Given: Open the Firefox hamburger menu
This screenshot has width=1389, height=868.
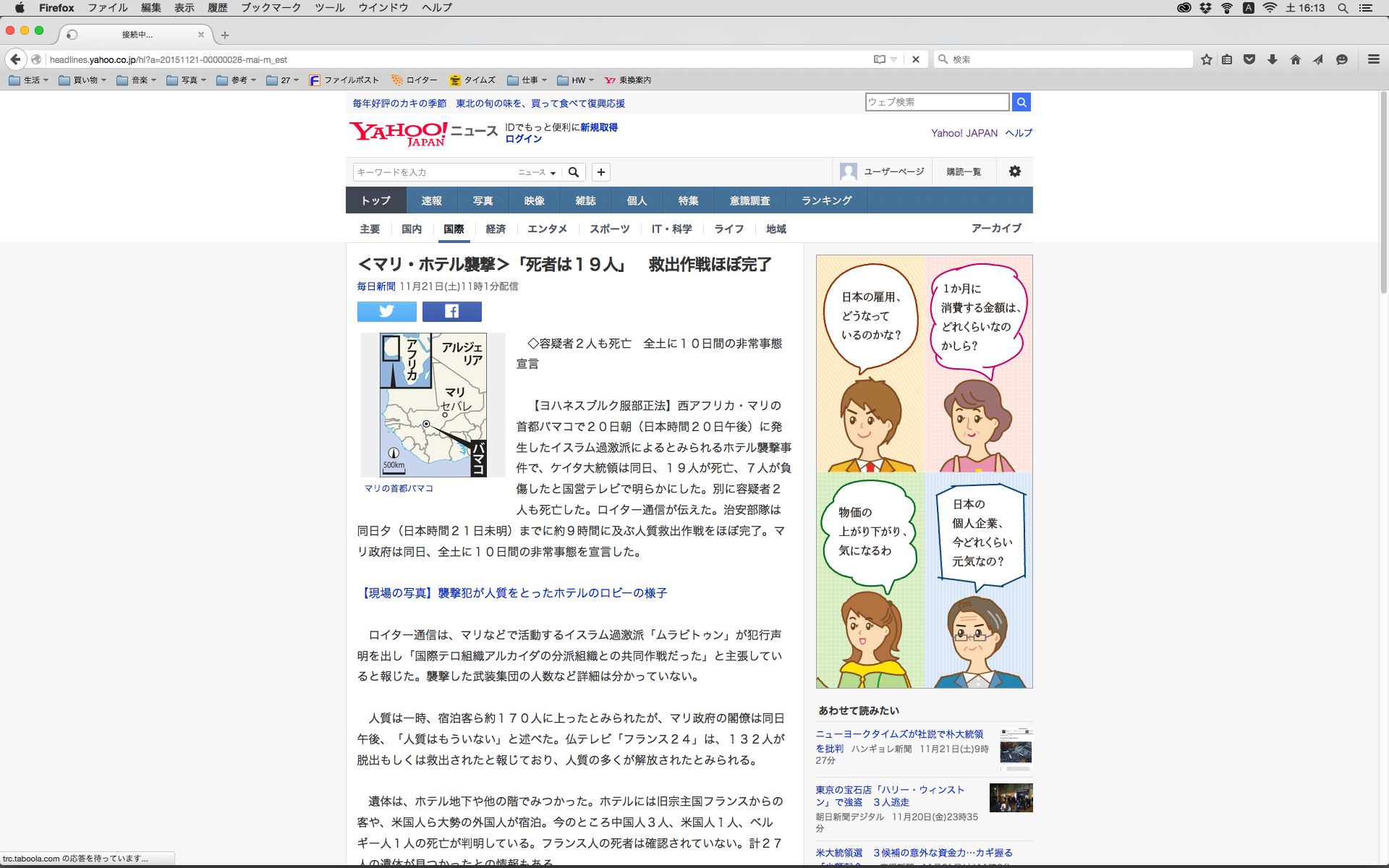Looking at the screenshot, I should (x=1373, y=59).
